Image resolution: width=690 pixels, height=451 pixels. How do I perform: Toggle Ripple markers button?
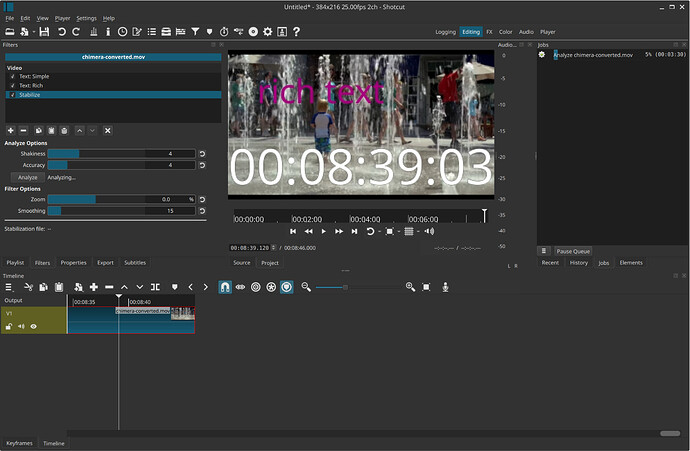pos(286,287)
